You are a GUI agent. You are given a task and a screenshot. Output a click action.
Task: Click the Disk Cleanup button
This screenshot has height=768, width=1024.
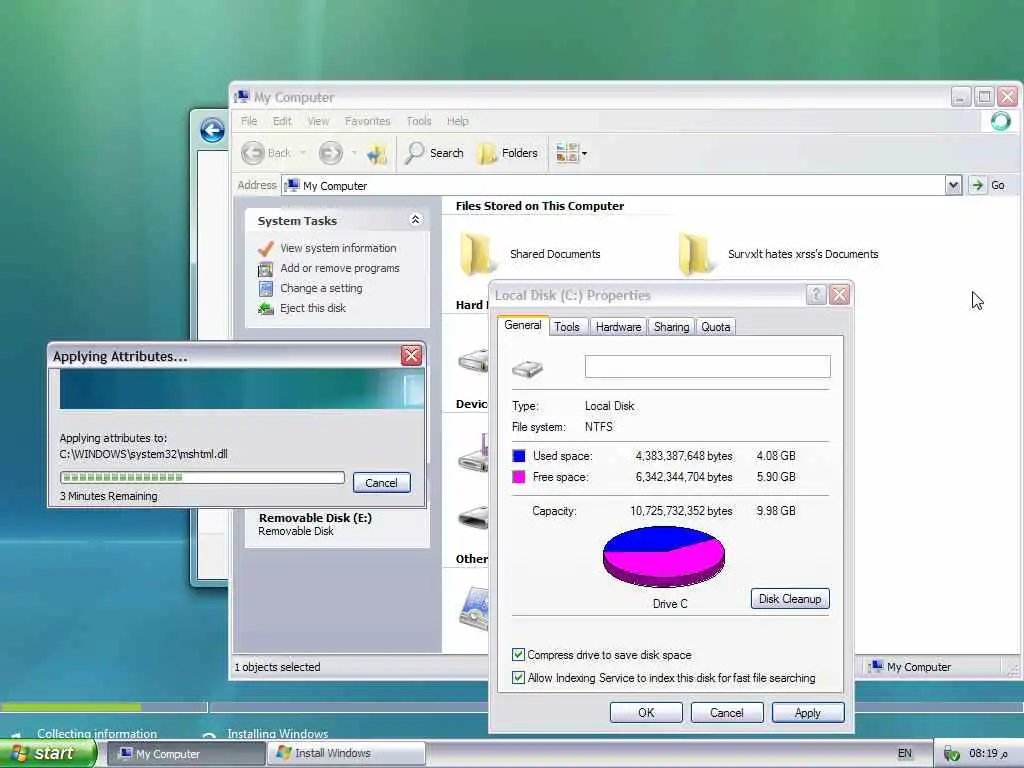[790, 599]
